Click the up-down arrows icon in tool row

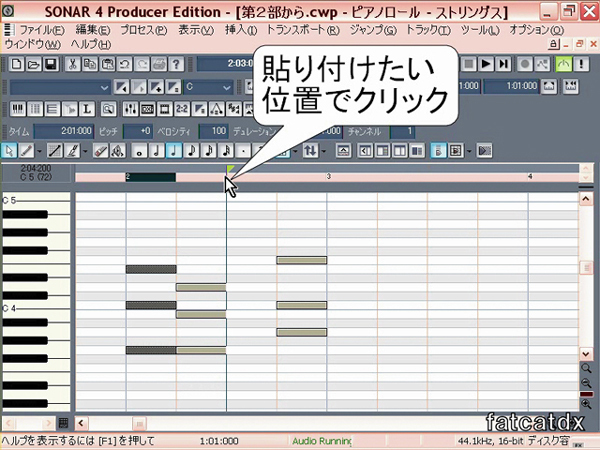[310, 151]
